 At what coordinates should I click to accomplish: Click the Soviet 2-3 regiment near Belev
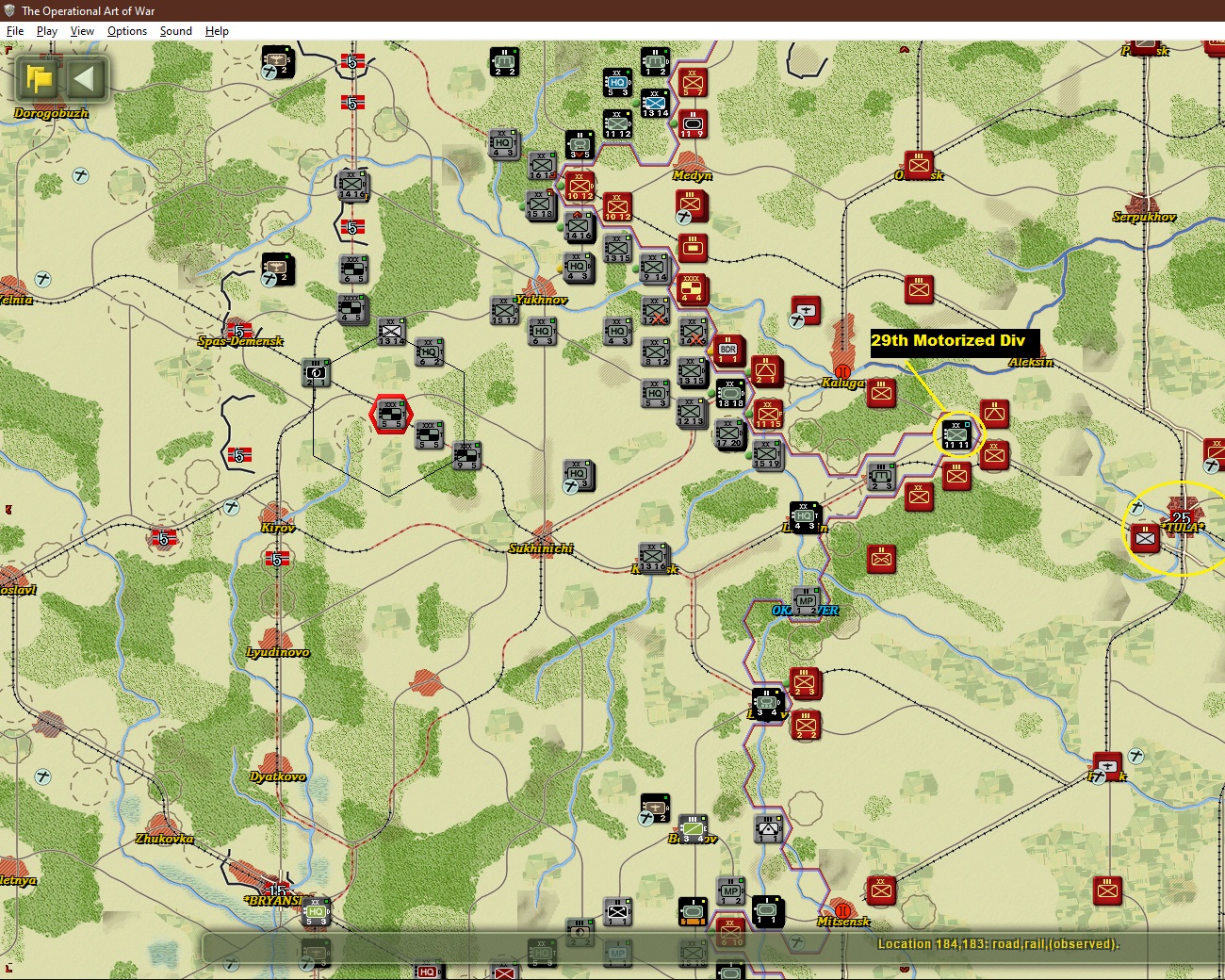click(x=804, y=683)
